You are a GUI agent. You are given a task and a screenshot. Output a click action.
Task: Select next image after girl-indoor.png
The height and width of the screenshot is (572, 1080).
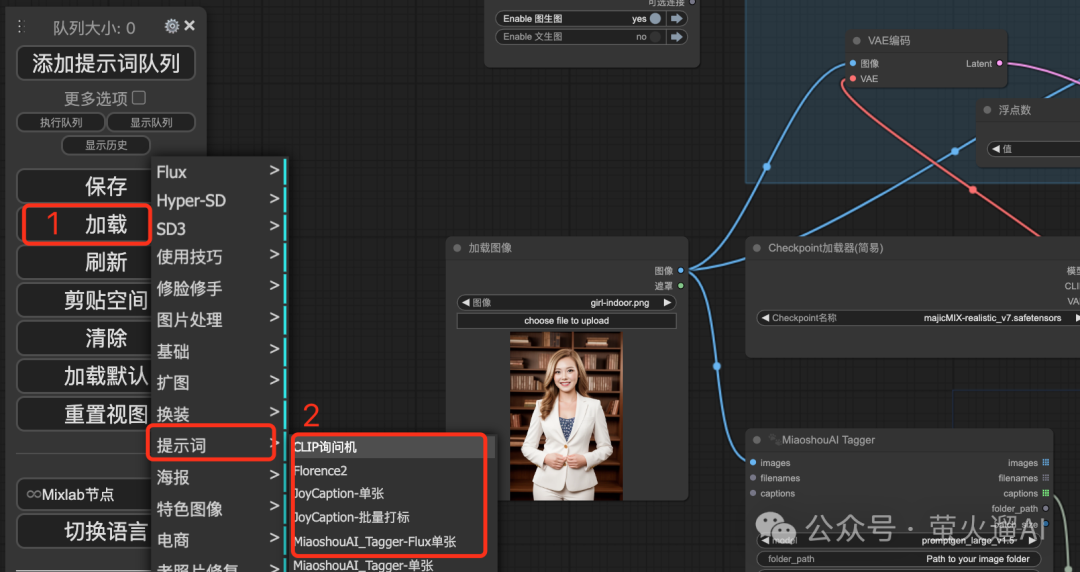point(667,303)
